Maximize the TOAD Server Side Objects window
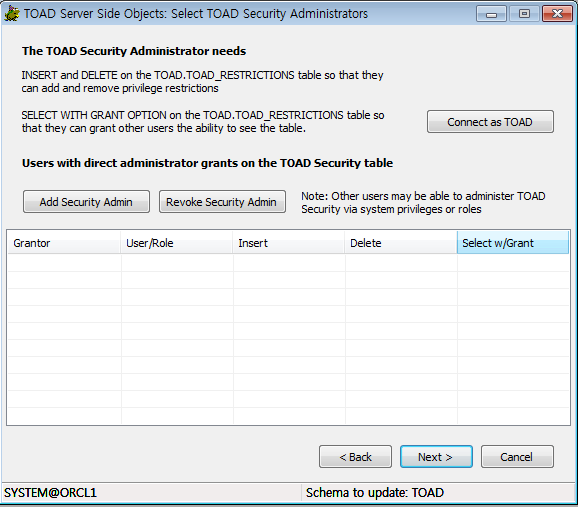This screenshot has width=578, height=507. click(524, 14)
